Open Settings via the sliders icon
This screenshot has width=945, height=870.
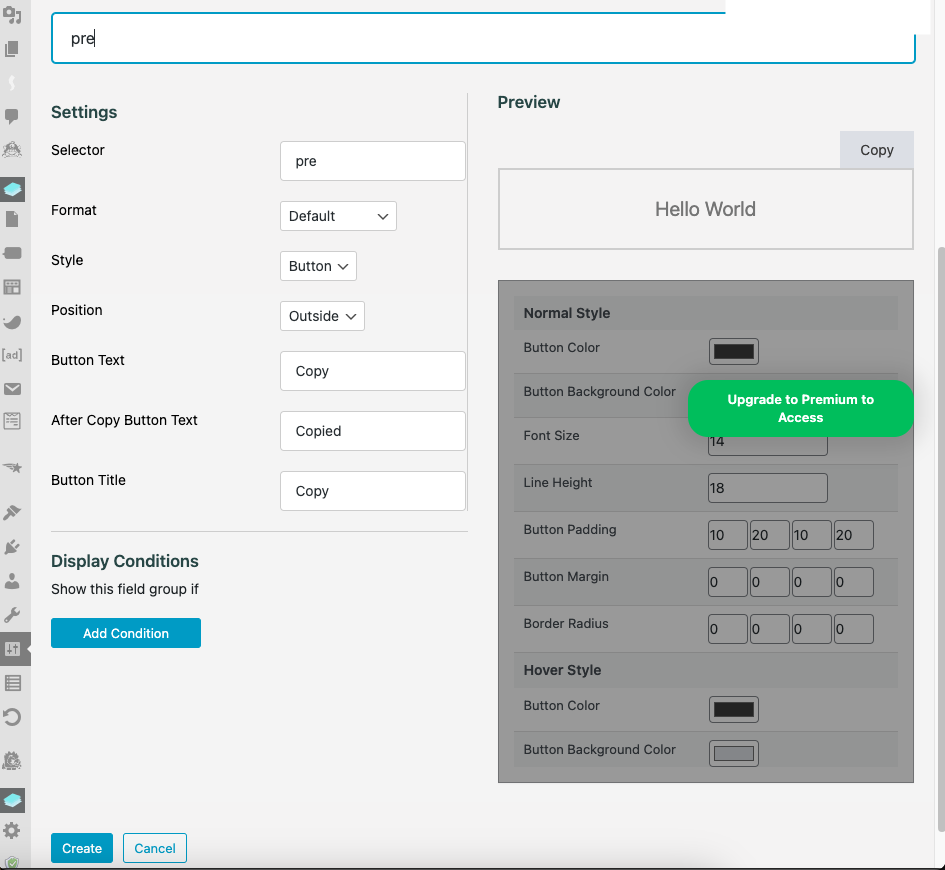(x=12, y=649)
